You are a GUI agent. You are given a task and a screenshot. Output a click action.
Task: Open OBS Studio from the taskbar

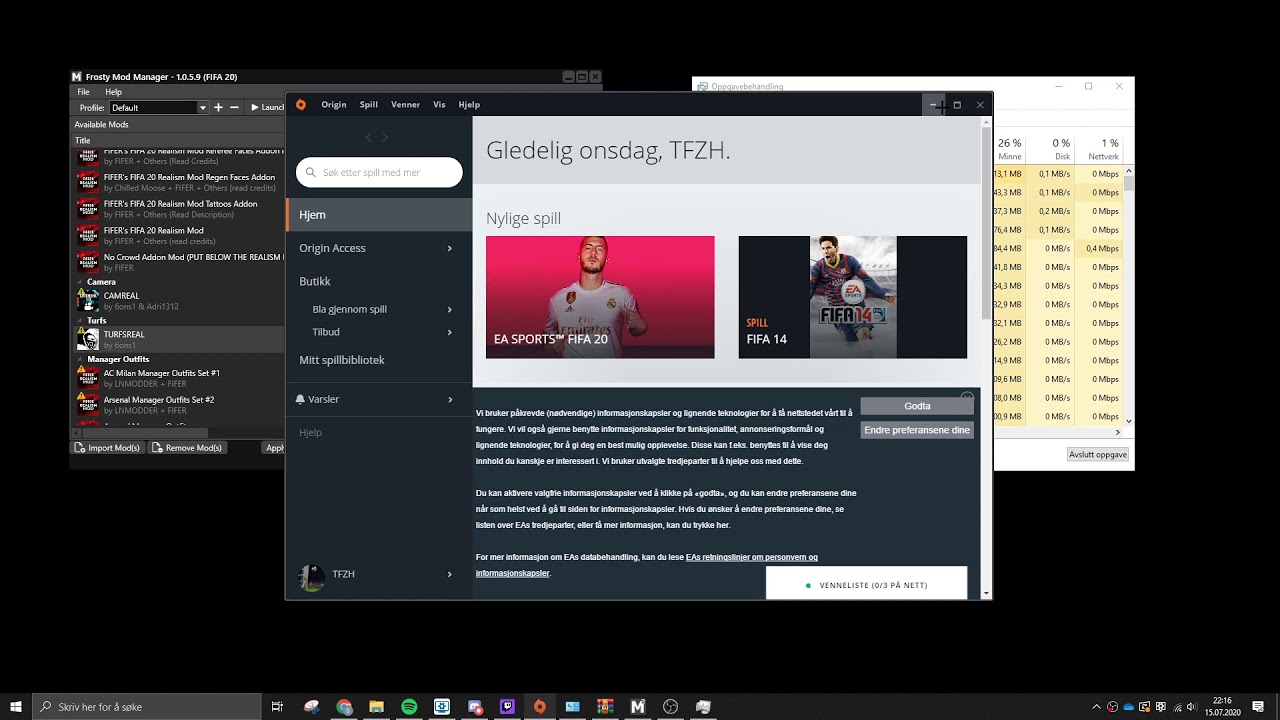pos(671,707)
